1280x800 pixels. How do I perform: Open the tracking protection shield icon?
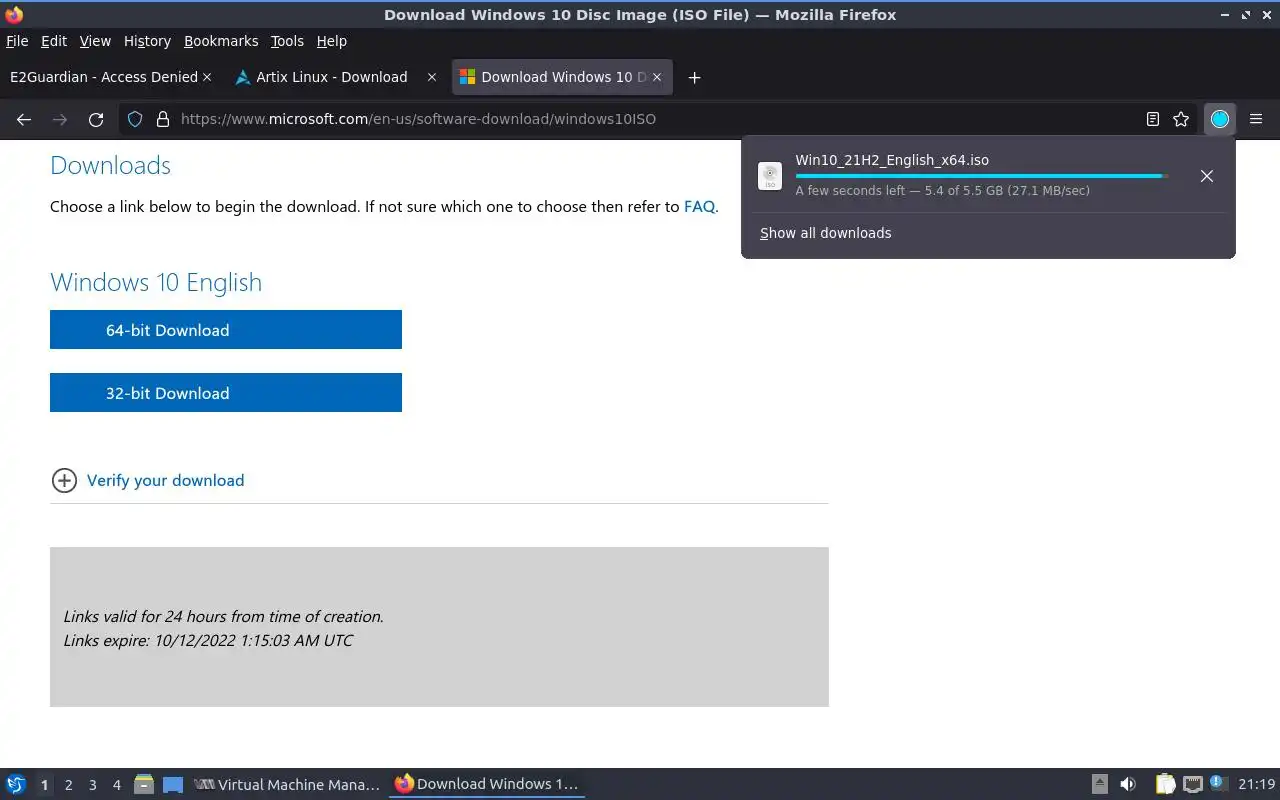click(x=135, y=119)
